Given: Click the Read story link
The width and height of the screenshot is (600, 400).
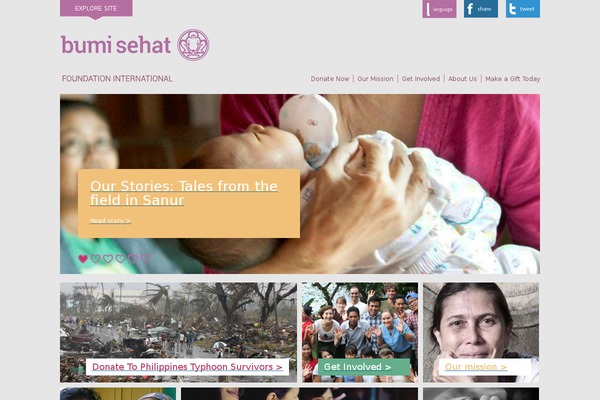Looking at the screenshot, I should point(110,221).
